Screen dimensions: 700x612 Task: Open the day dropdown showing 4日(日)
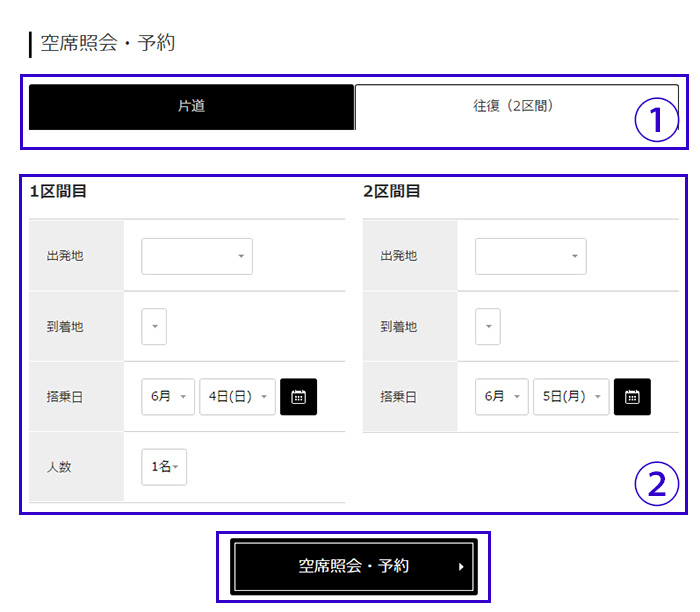237,397
